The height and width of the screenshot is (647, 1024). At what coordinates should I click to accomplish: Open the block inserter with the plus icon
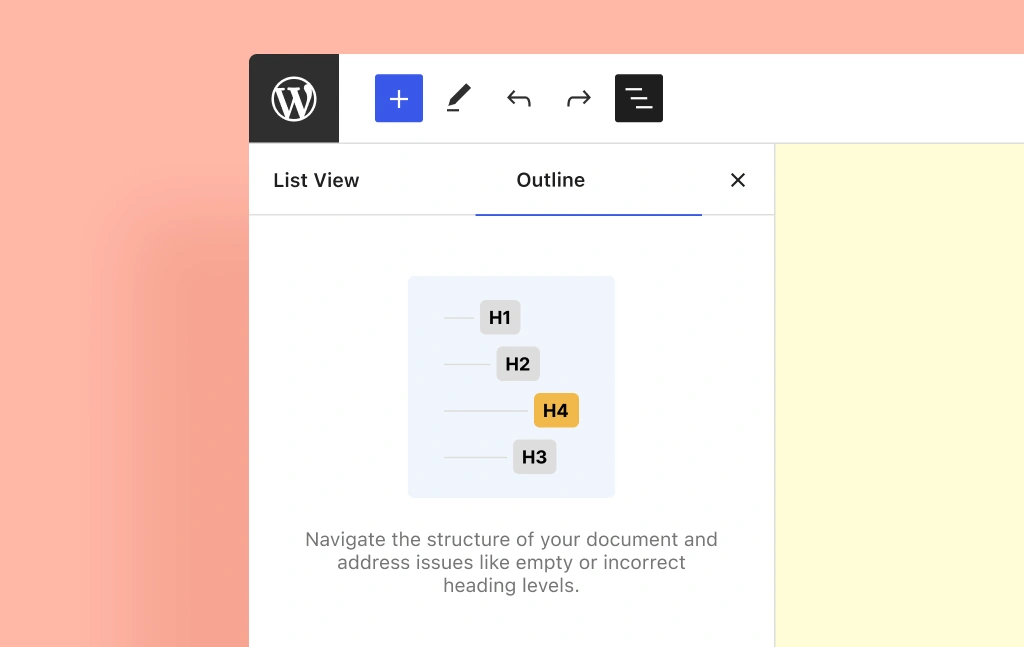pyautogui.click(x=398, y=98)
